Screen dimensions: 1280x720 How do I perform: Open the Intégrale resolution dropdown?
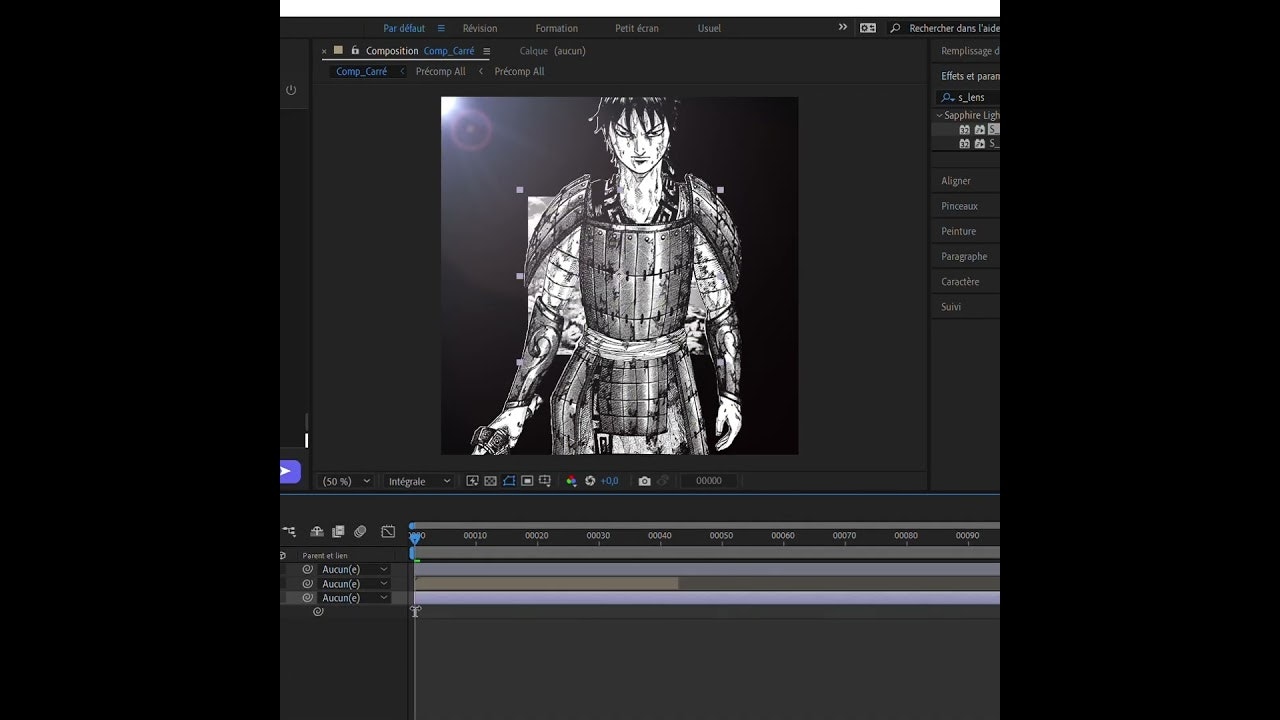(x=419, y=481)
